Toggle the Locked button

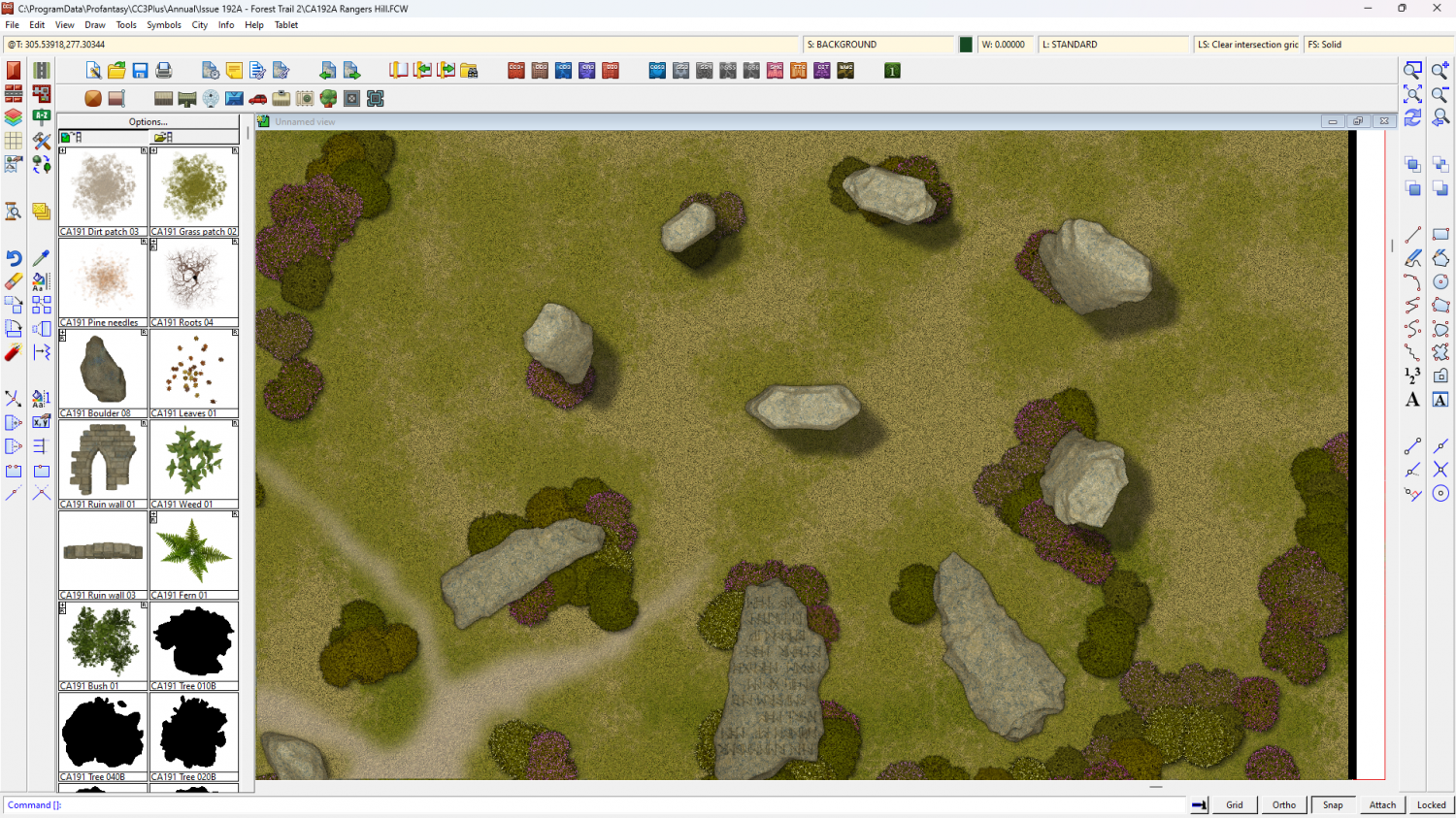tap(1432, 804)
